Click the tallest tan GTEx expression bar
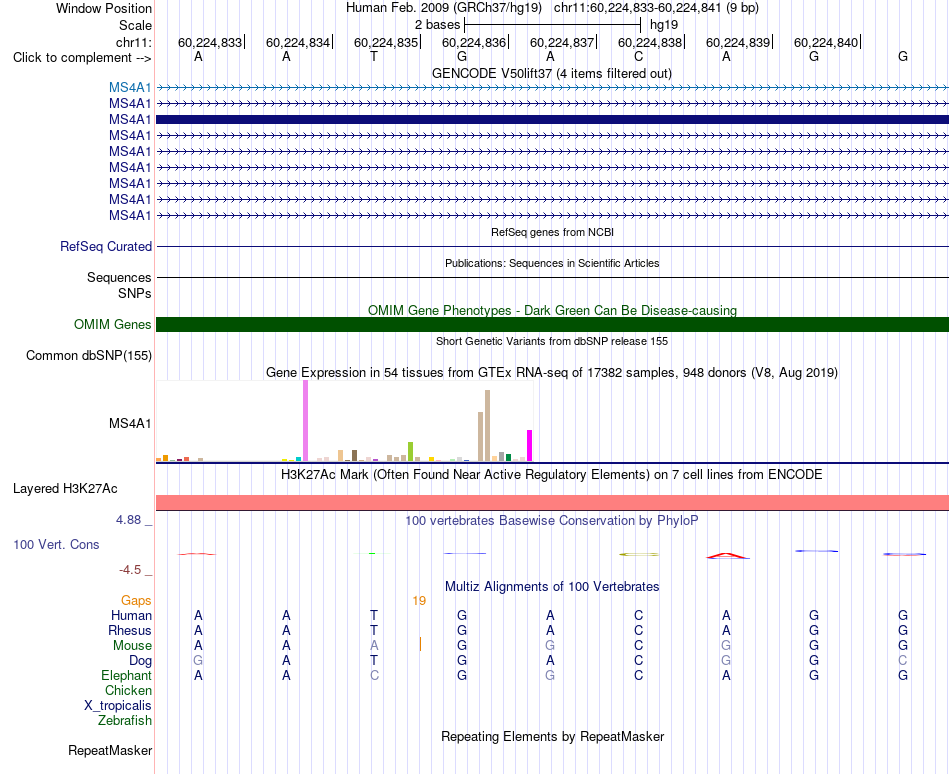The image size is (950, 774). coord(487,426)
